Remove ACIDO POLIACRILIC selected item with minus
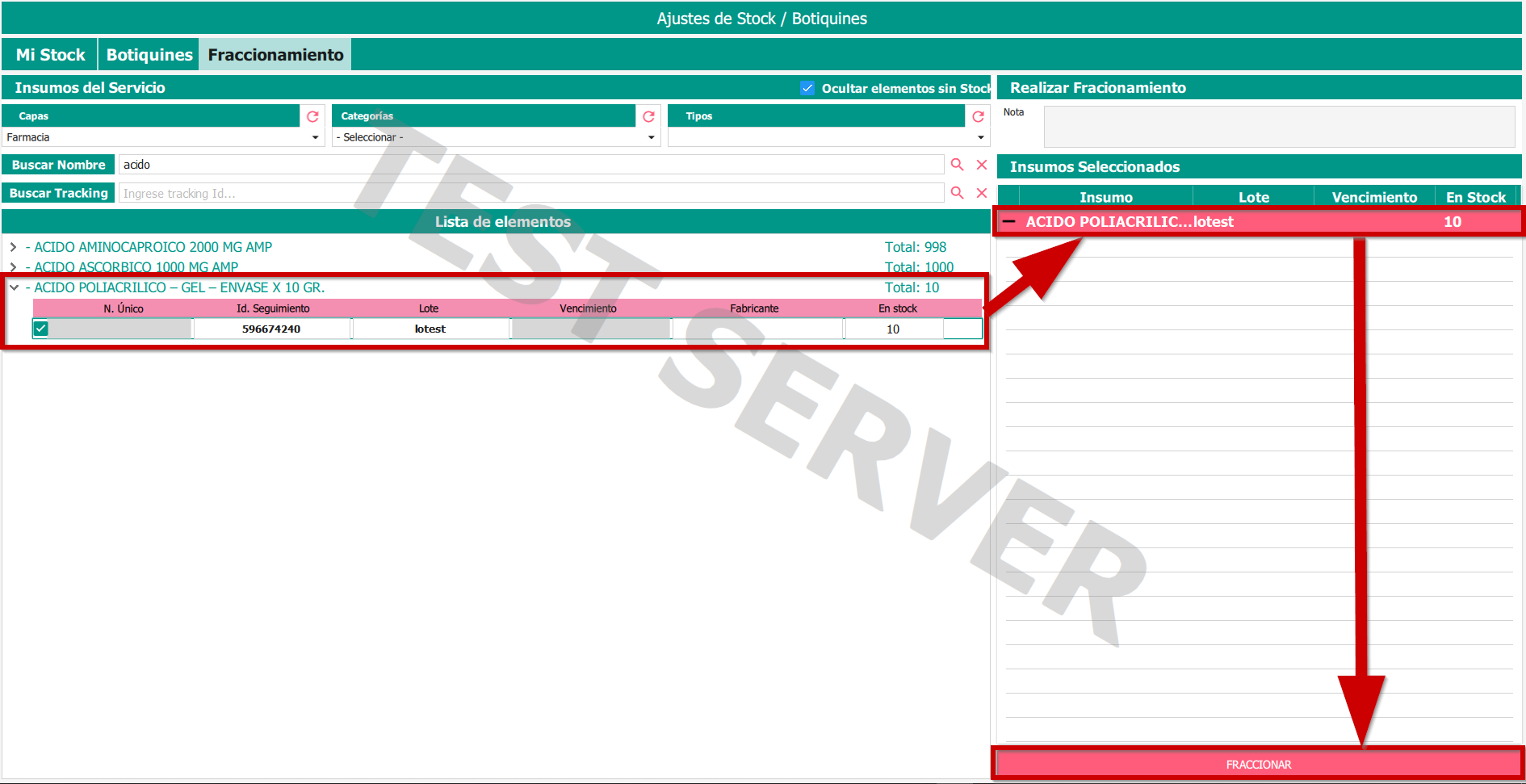Viewport: 1526px width, 784px height. click(x=1009, y=221)
